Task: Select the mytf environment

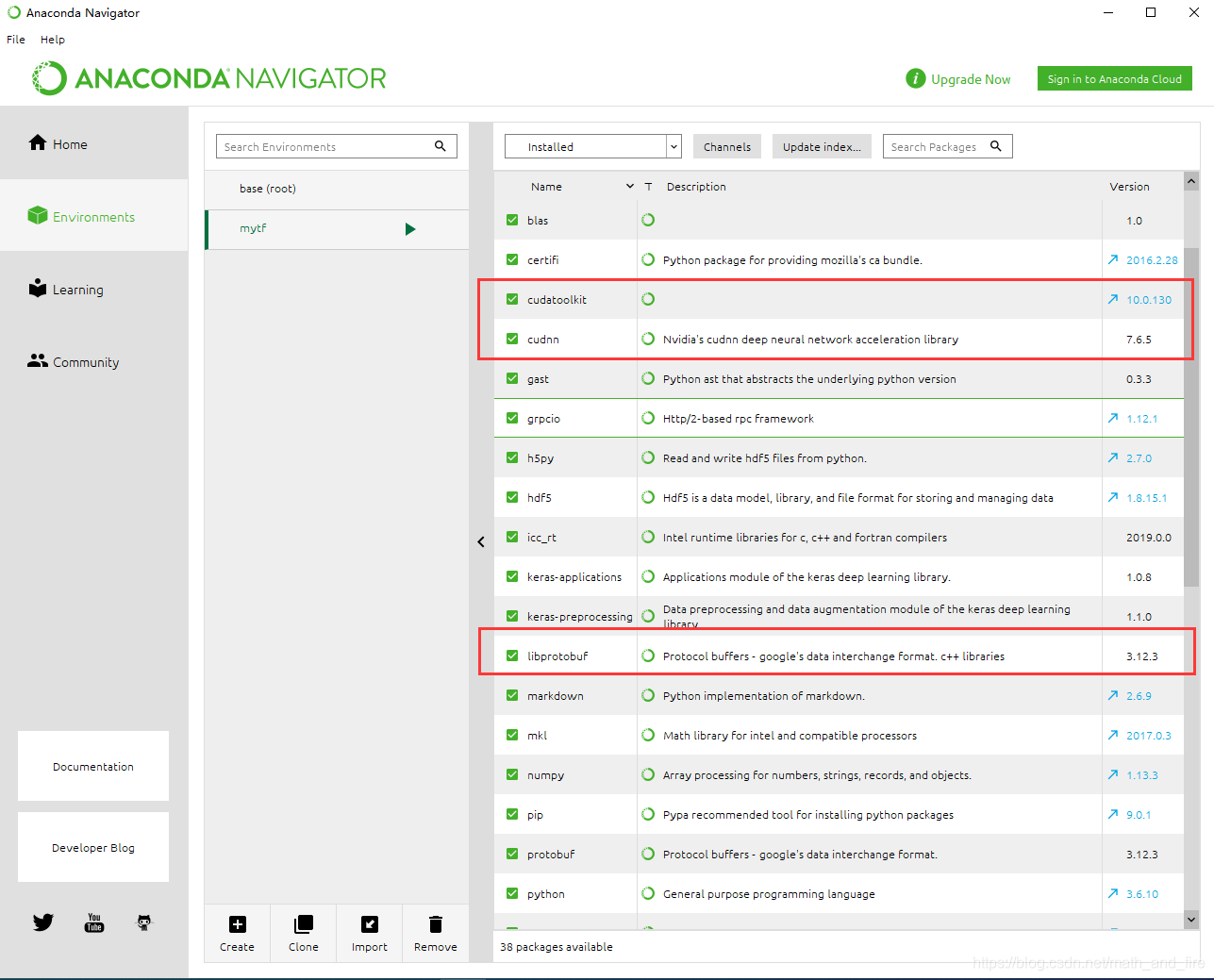Action: pyautogui.click(x=337, y=229)
